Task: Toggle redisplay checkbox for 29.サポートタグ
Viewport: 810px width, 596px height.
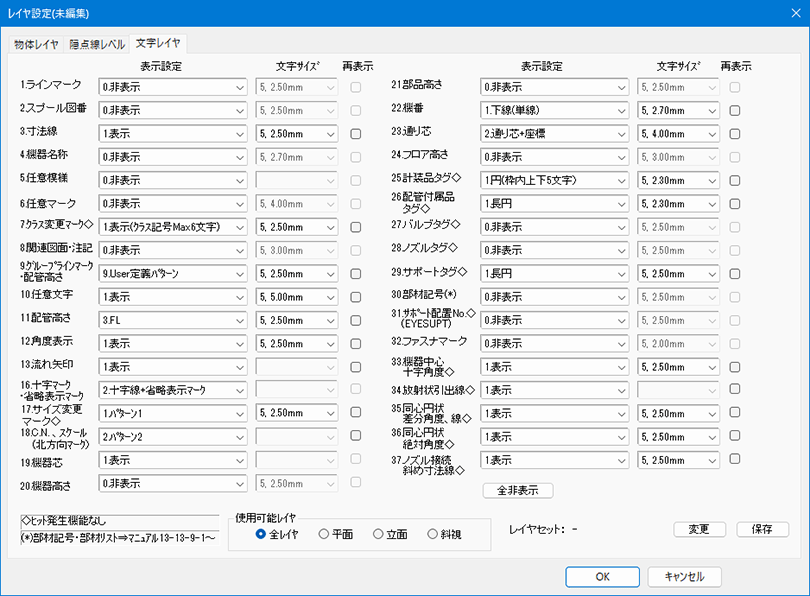Action: (735, 274)
